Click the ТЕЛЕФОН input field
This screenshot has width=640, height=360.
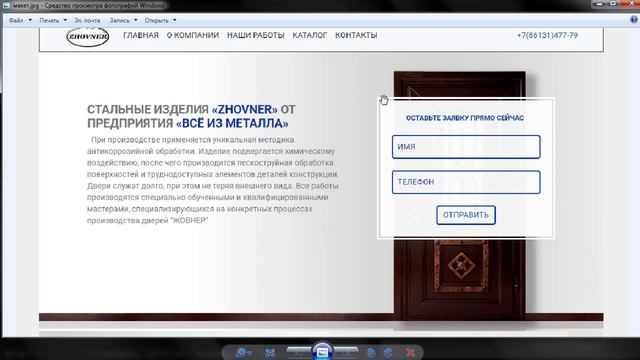point(466,182)
